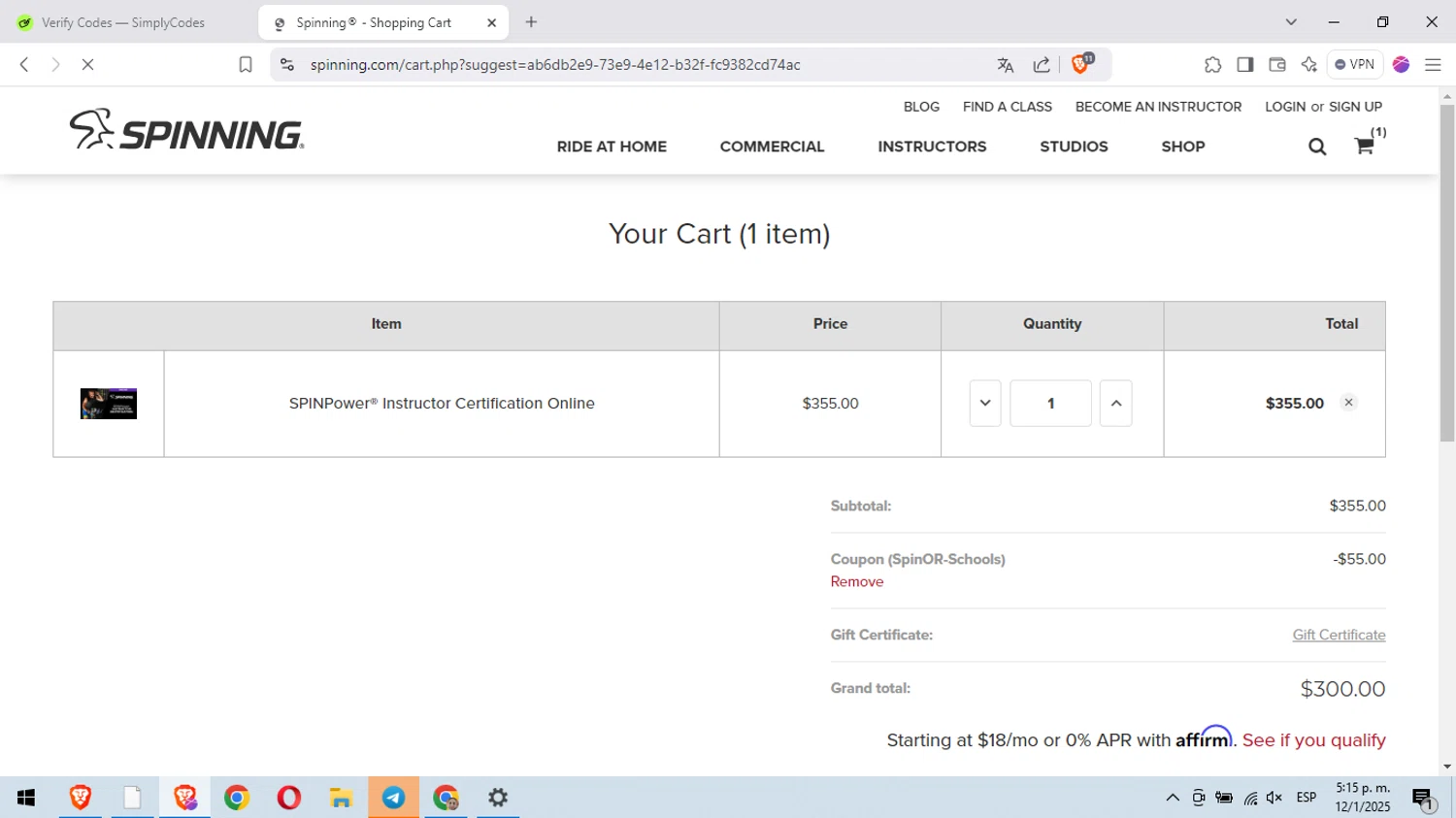Click the LOGIN link
Screen dimensions: 1456x818
(1285, 107)
